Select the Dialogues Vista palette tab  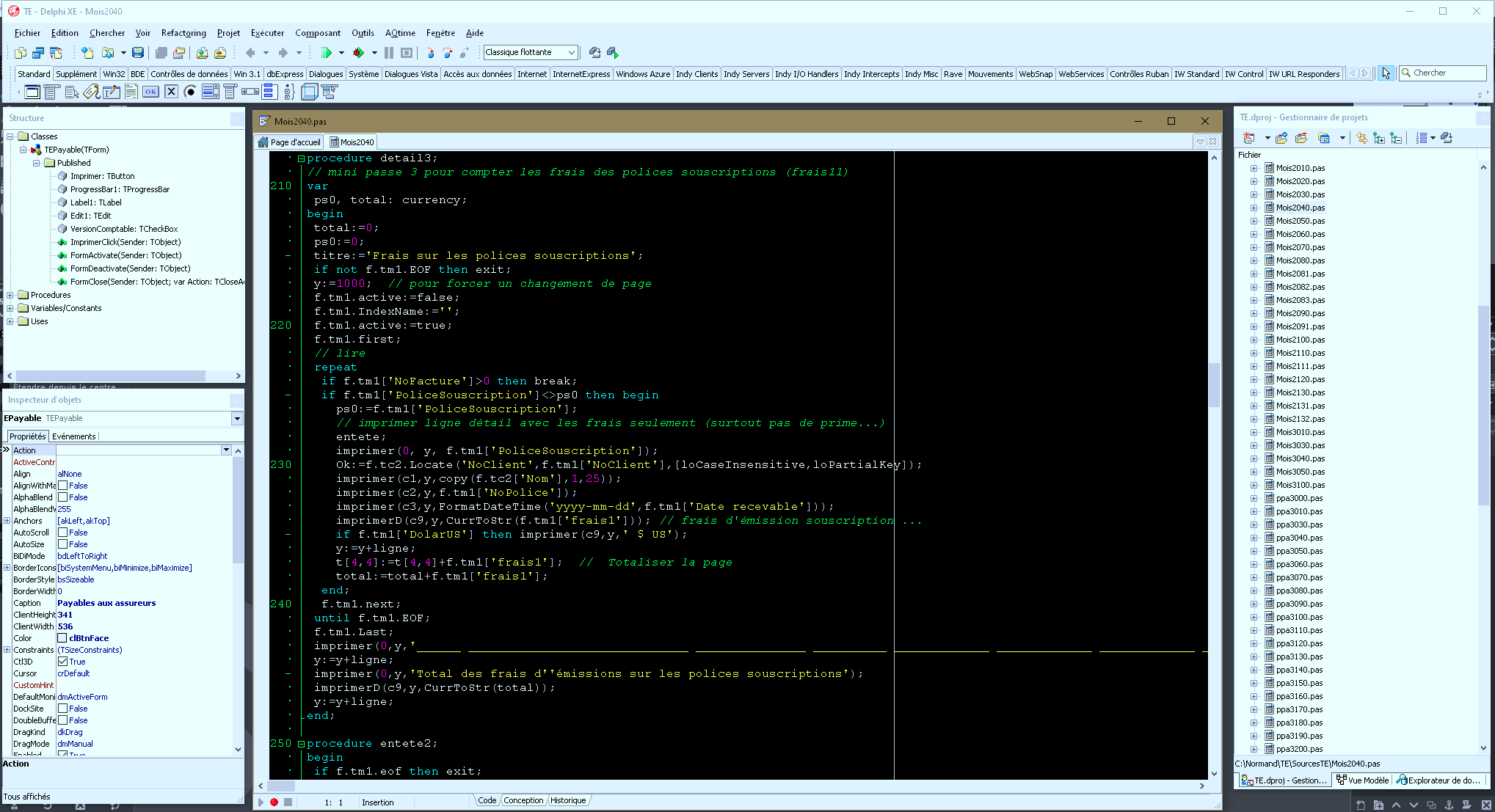411,74
